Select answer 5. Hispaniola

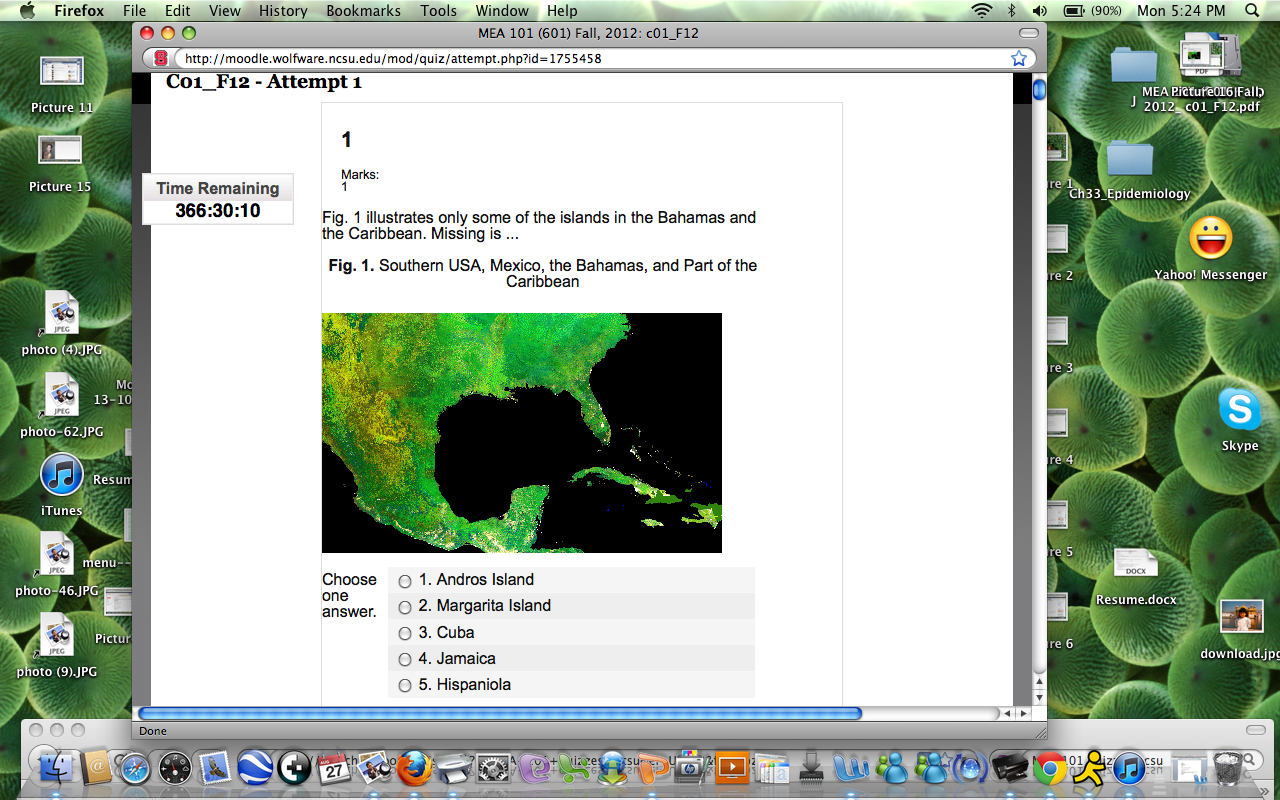[x=405, y=685]
